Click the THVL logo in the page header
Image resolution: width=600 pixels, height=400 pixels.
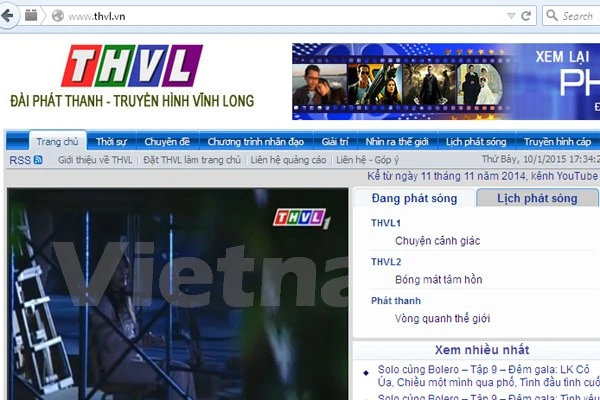(x=132, y=65)
